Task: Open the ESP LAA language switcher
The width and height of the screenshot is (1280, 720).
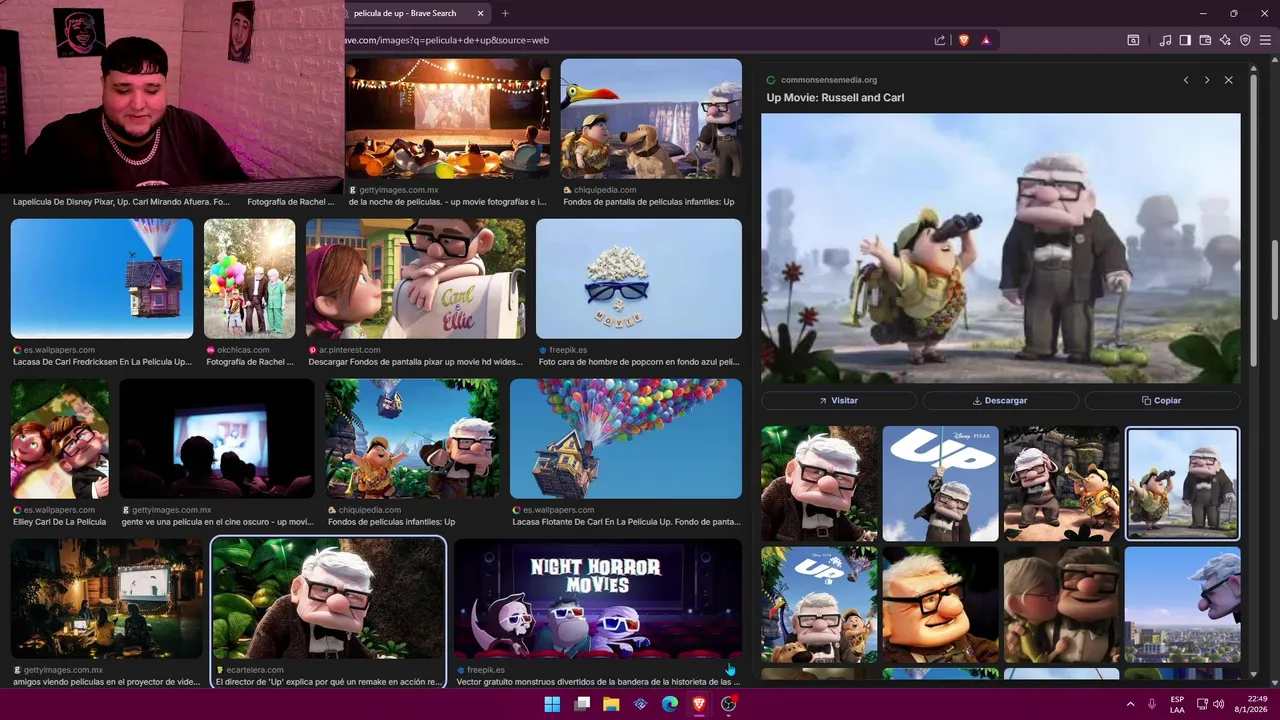Action: (x=1177, y=704)
